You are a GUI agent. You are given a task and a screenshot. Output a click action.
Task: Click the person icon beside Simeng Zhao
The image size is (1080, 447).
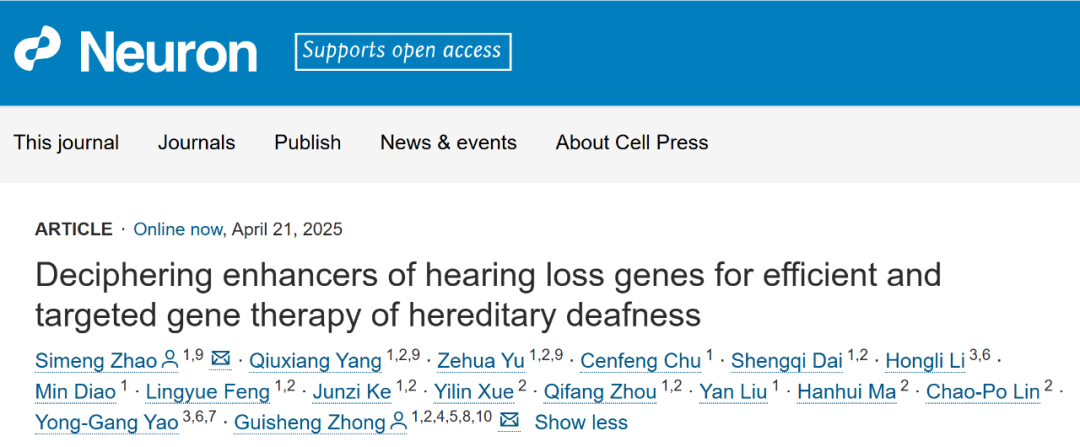169,359
